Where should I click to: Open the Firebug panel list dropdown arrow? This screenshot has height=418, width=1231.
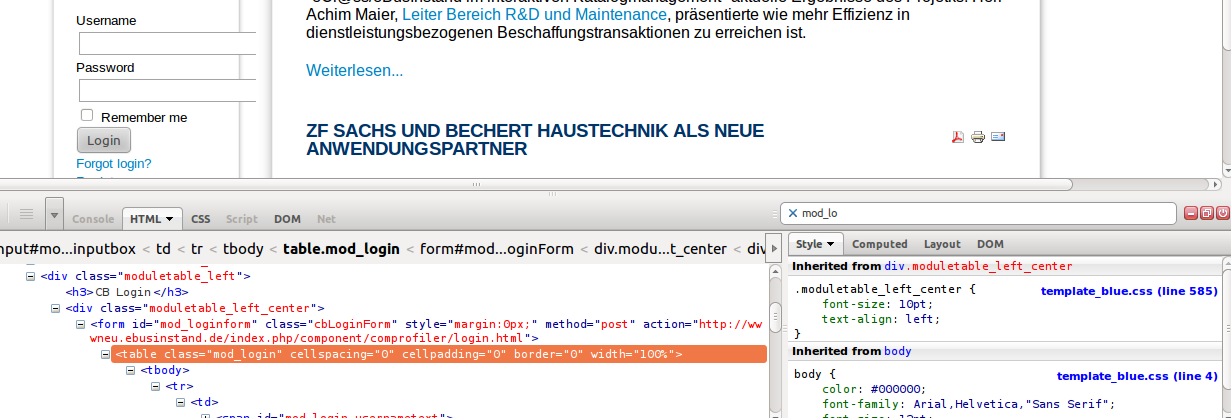54,214
